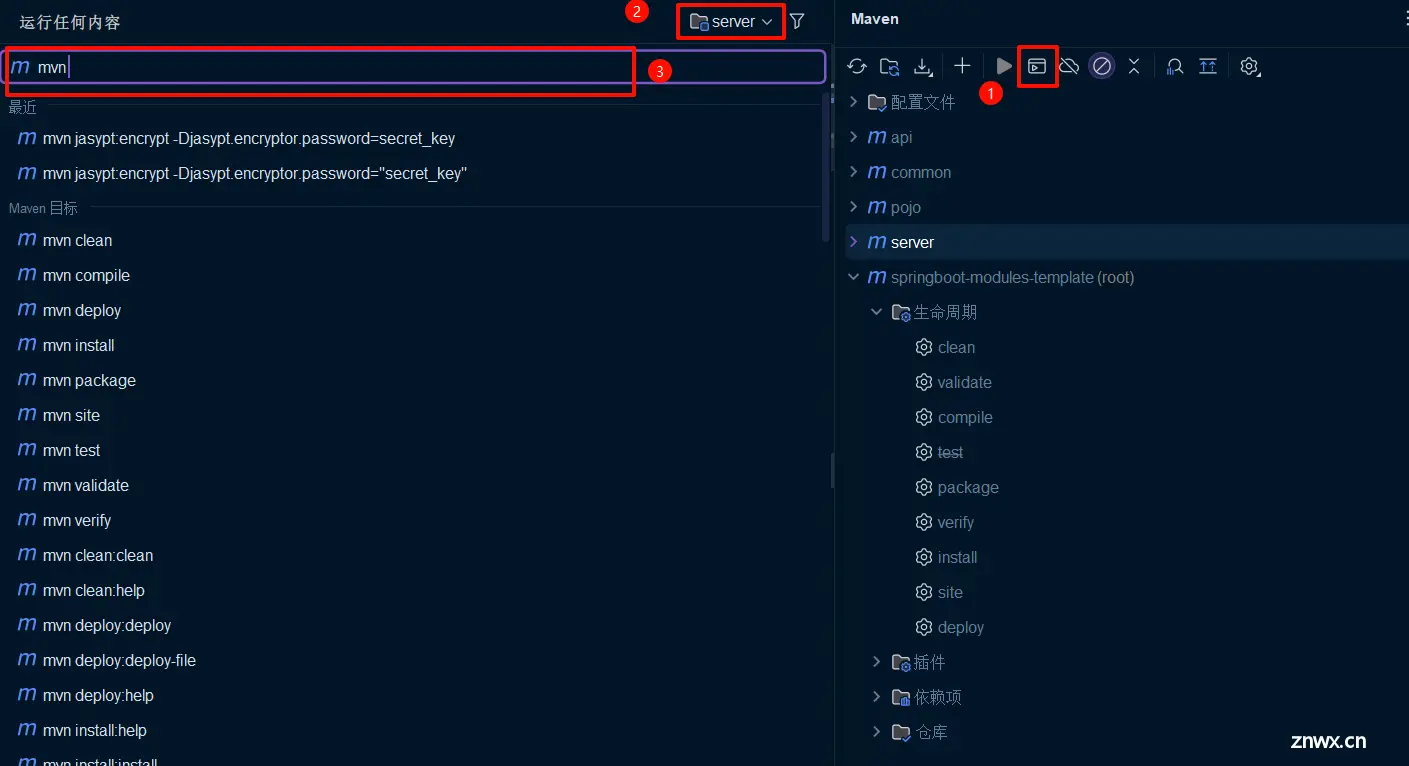Toggle the skip tests mode icon

1102,66
